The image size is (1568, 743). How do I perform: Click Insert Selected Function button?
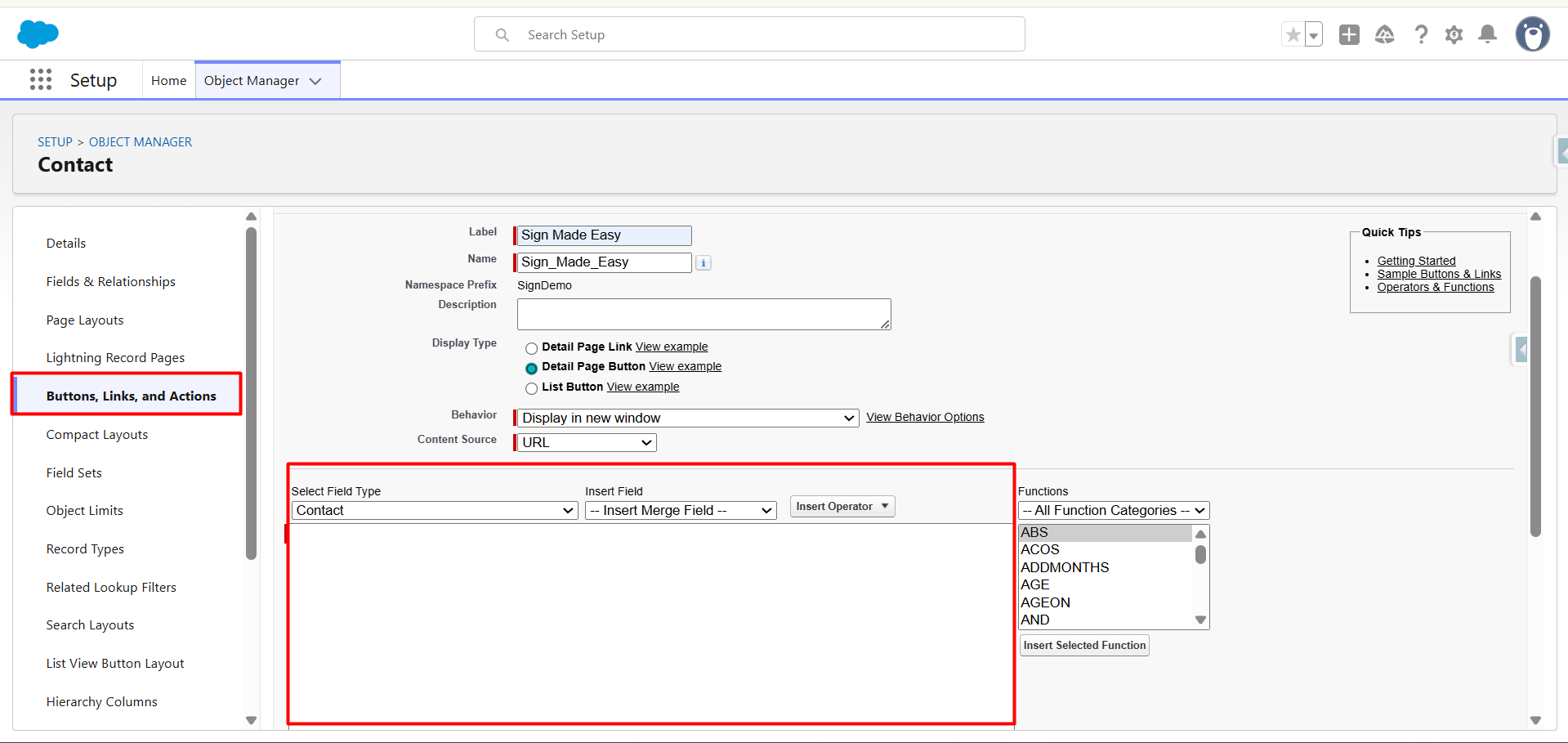pyautogui.click(x=1084, y=645)
